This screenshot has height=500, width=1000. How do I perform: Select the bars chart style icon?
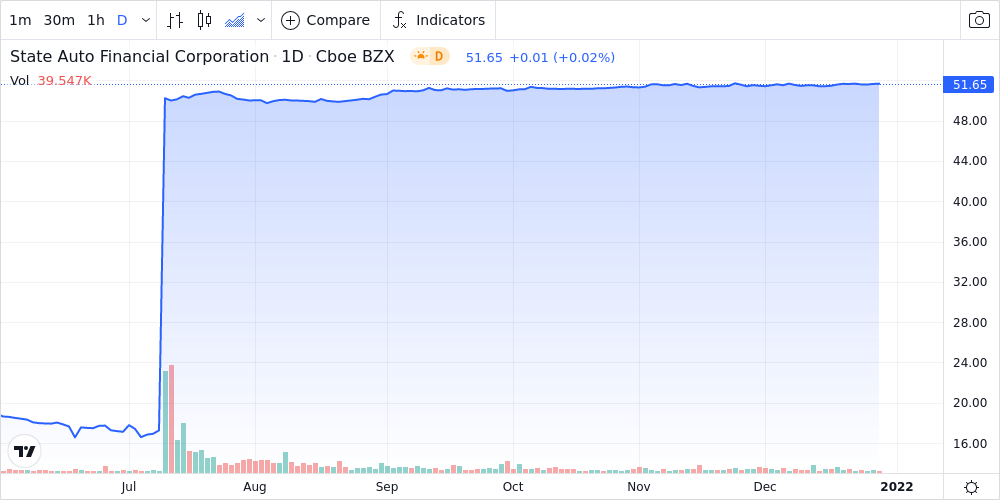pos(175,20)
